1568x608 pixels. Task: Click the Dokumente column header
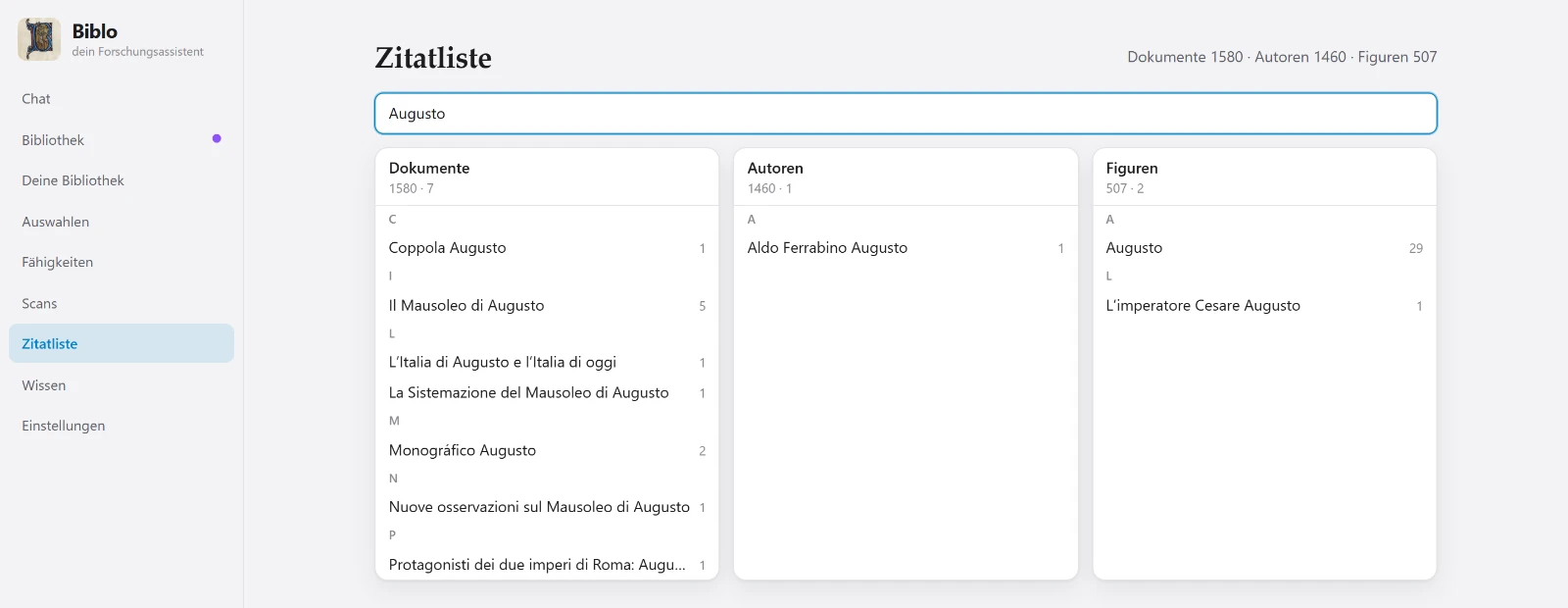429,169
